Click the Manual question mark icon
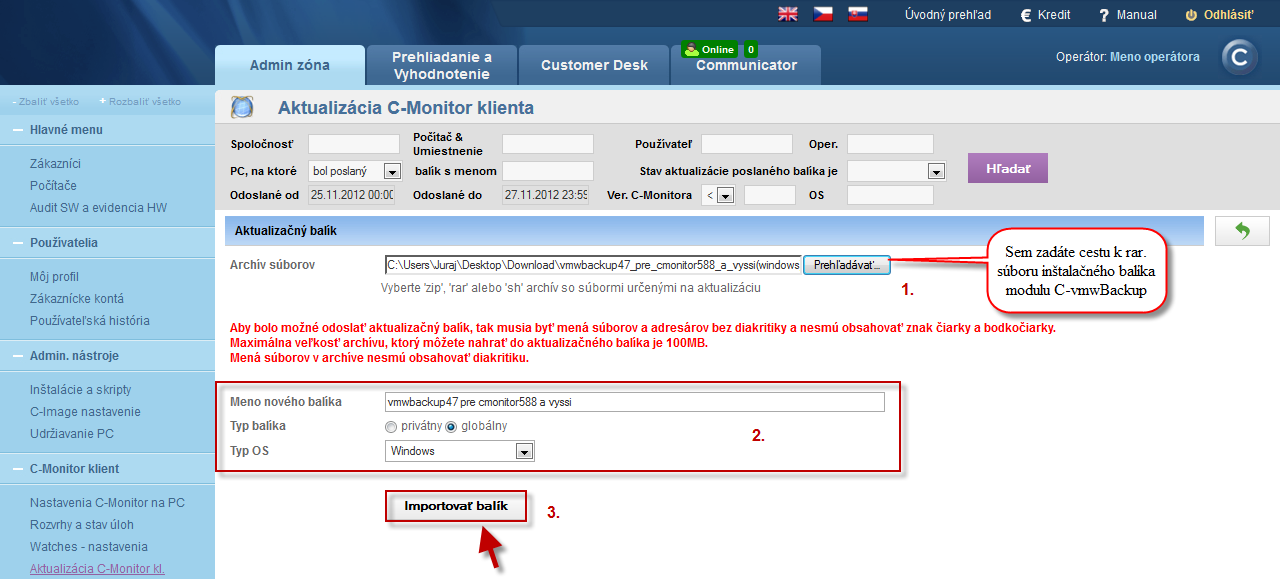This screenshot has width=1280, height=579. [x=1104, y=15]
